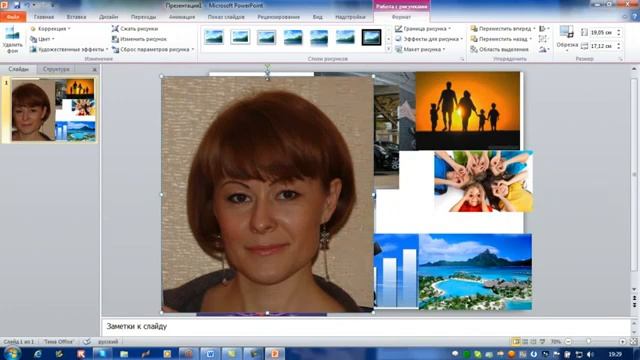Image resolution: width=640 pixels, height=360 pixels.
Task: Select the fourth picture style thumbnail
Action: [293, 37]
